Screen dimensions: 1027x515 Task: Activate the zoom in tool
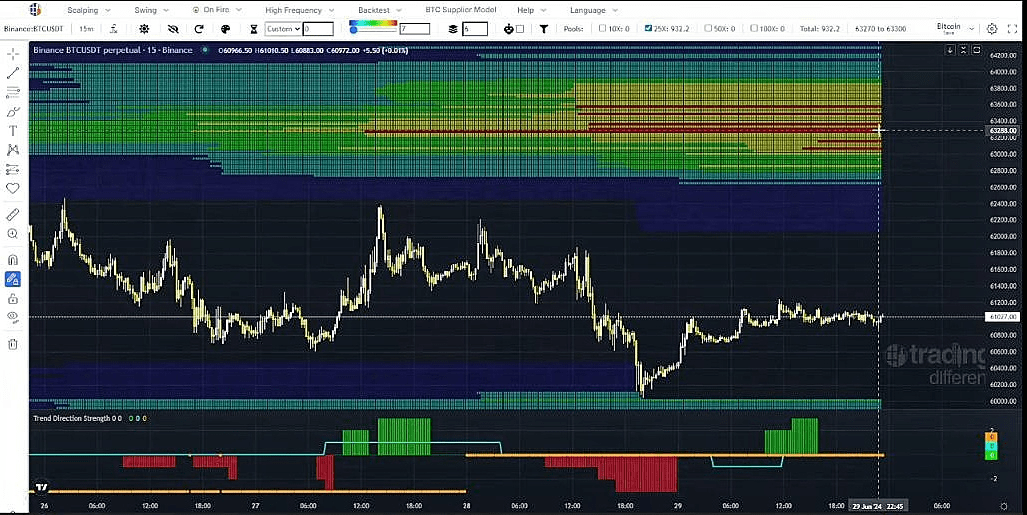(x=12, y=233)
